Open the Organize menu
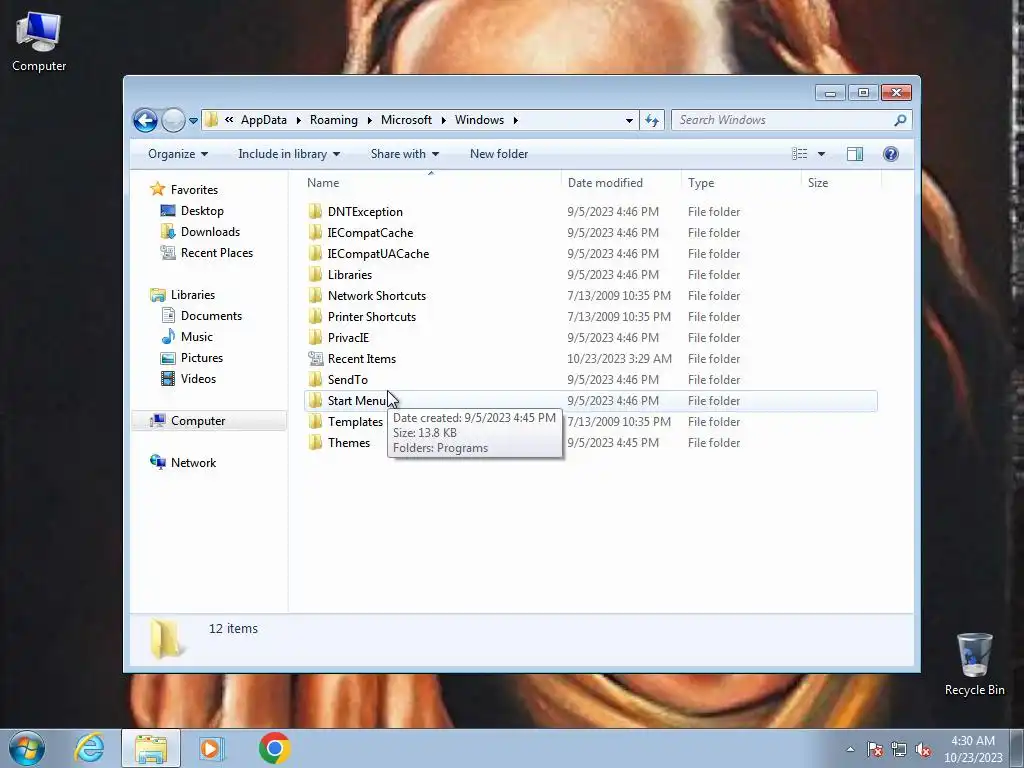This screenshot has width=1024, height=768. 178,154
